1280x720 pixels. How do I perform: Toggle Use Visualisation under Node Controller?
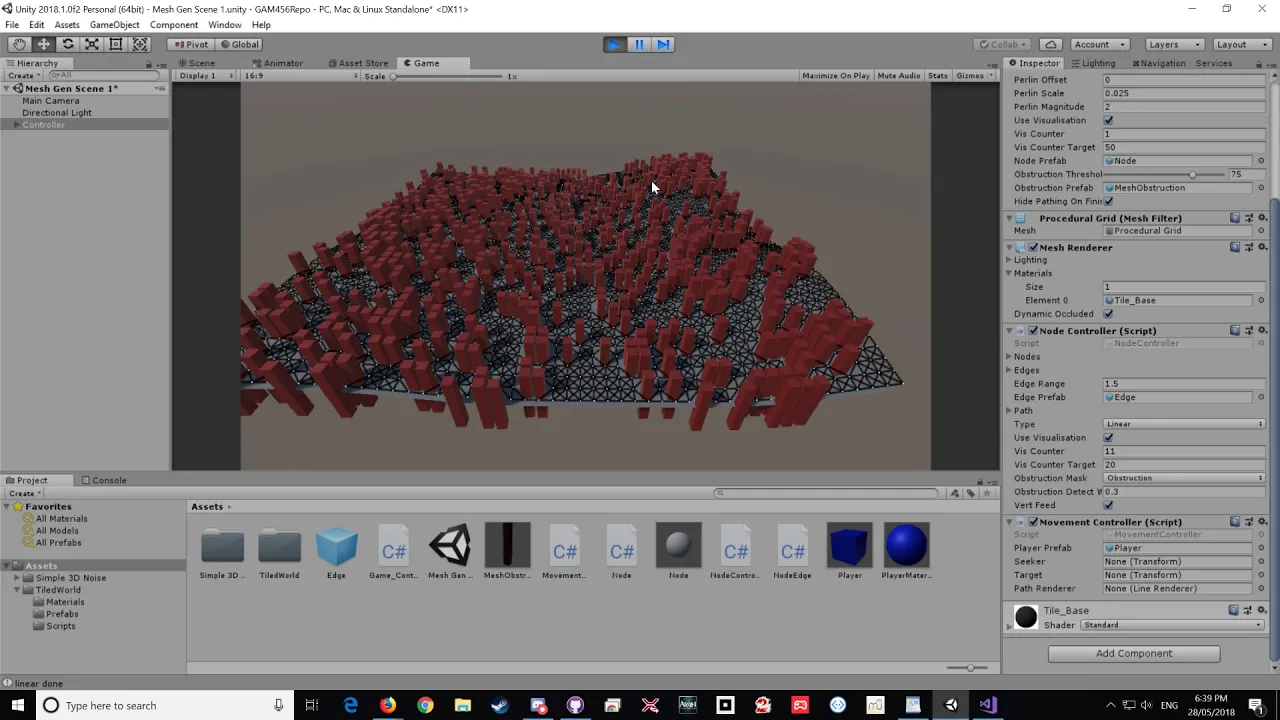[x=1108, y=438]
